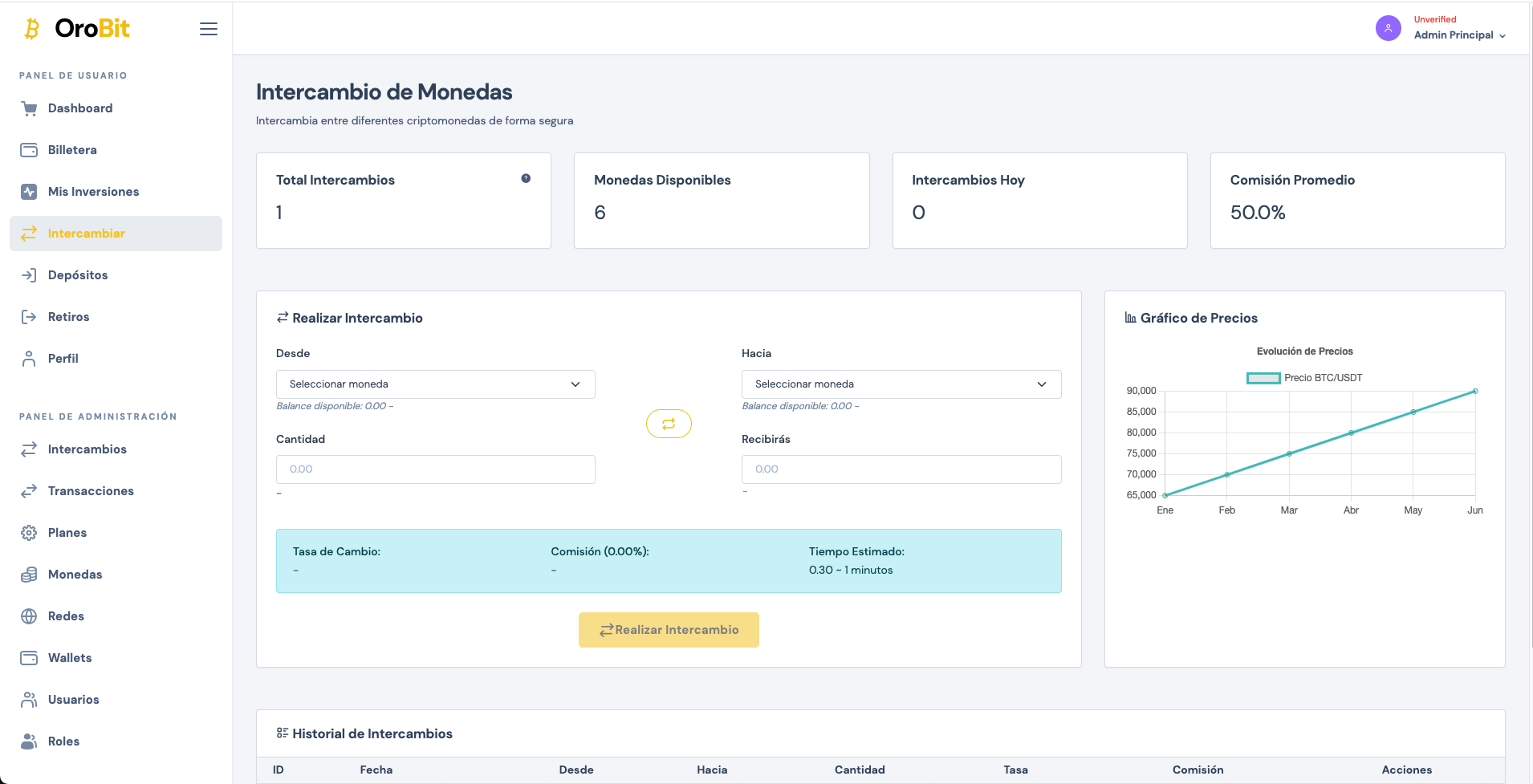Click the yellow Realizar Intercambio button
This screenshot has width=1533, height=784.
coord(669,630)
